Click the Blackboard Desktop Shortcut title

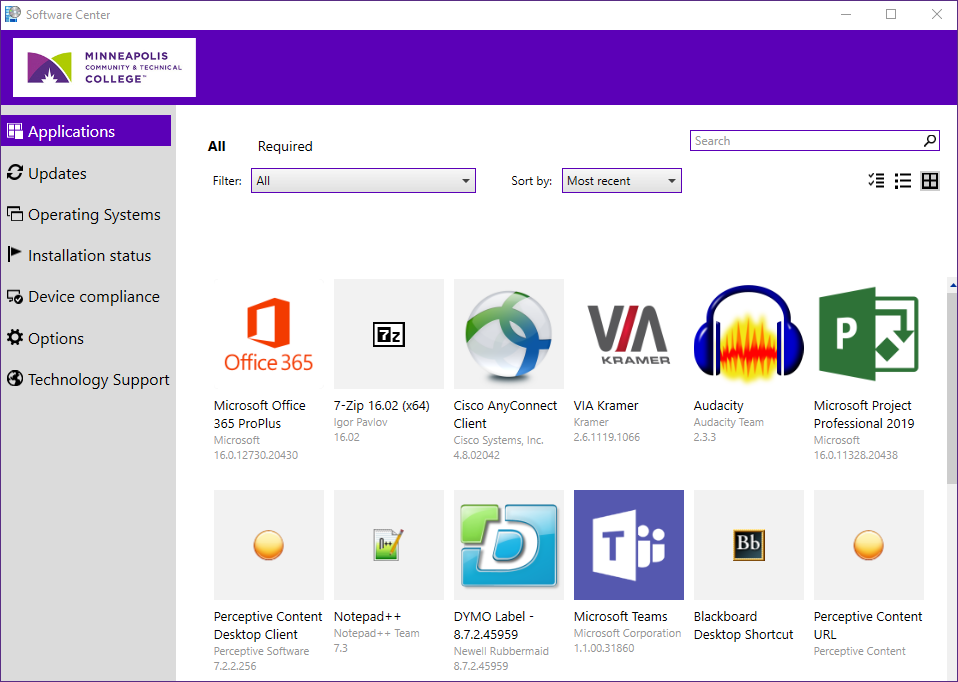[744, 625]
